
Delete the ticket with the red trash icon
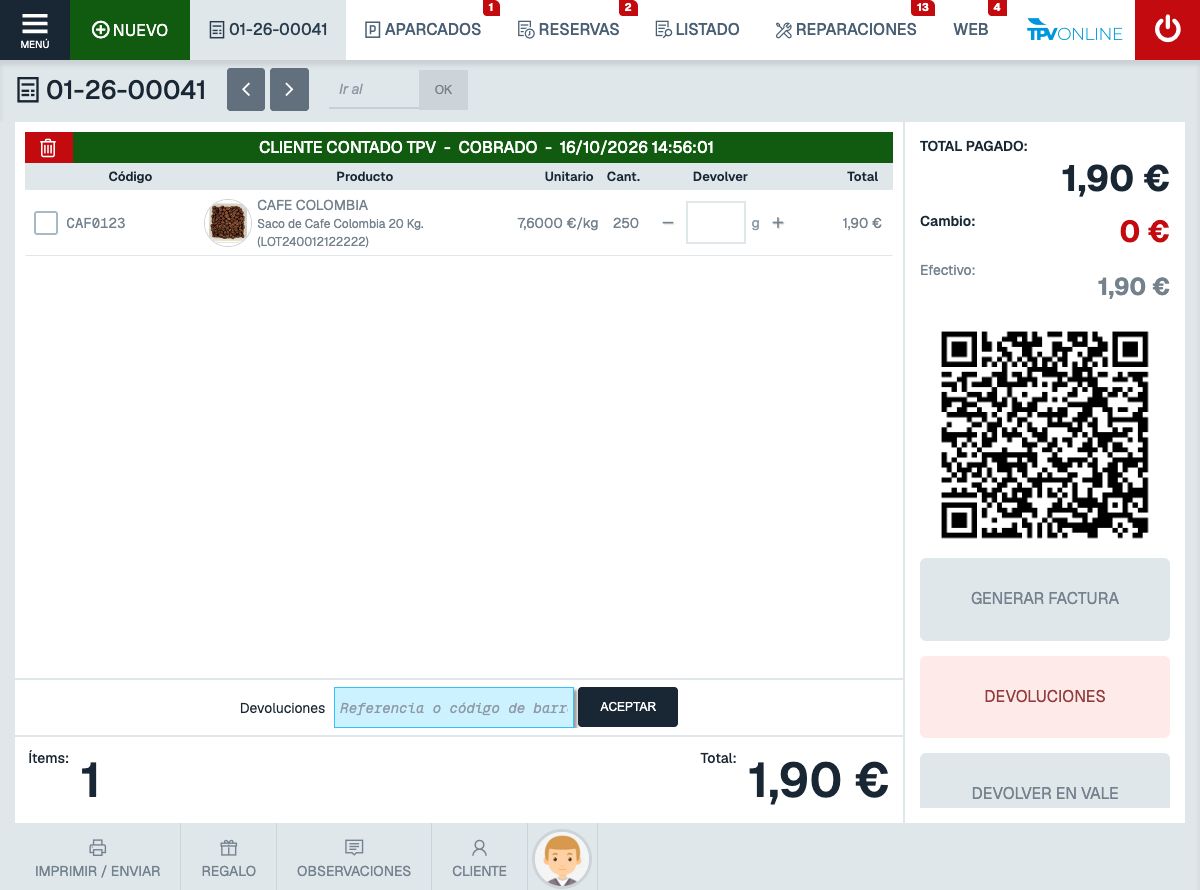tap(48, 148)
